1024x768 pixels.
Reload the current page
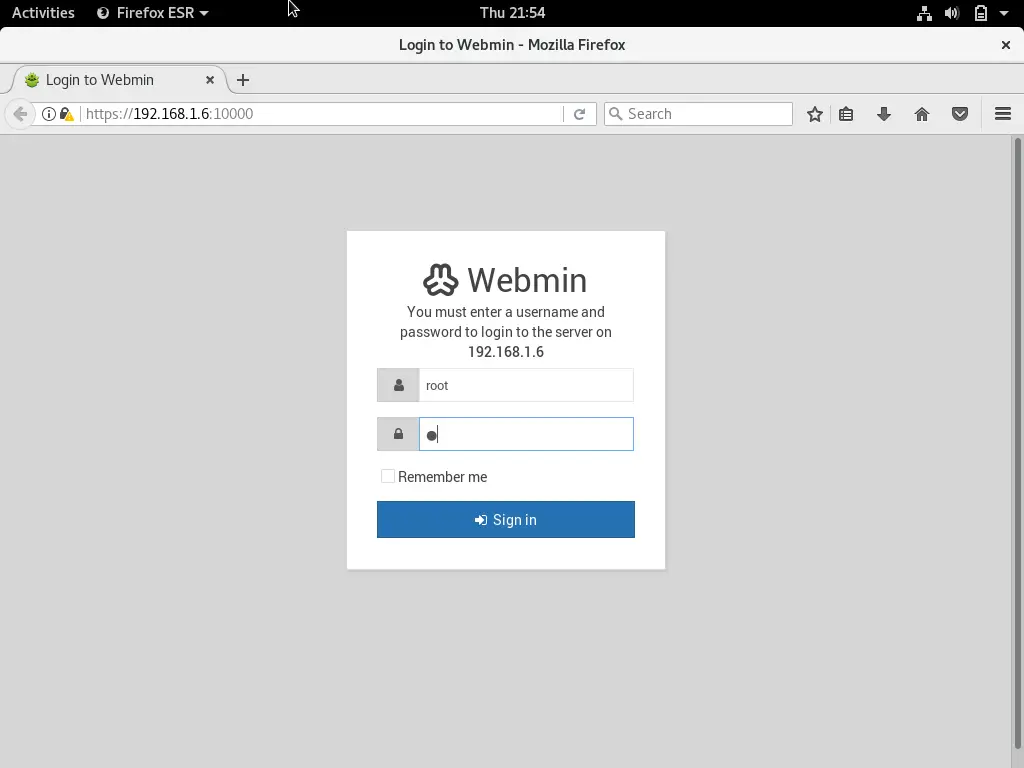coord(579,114)
